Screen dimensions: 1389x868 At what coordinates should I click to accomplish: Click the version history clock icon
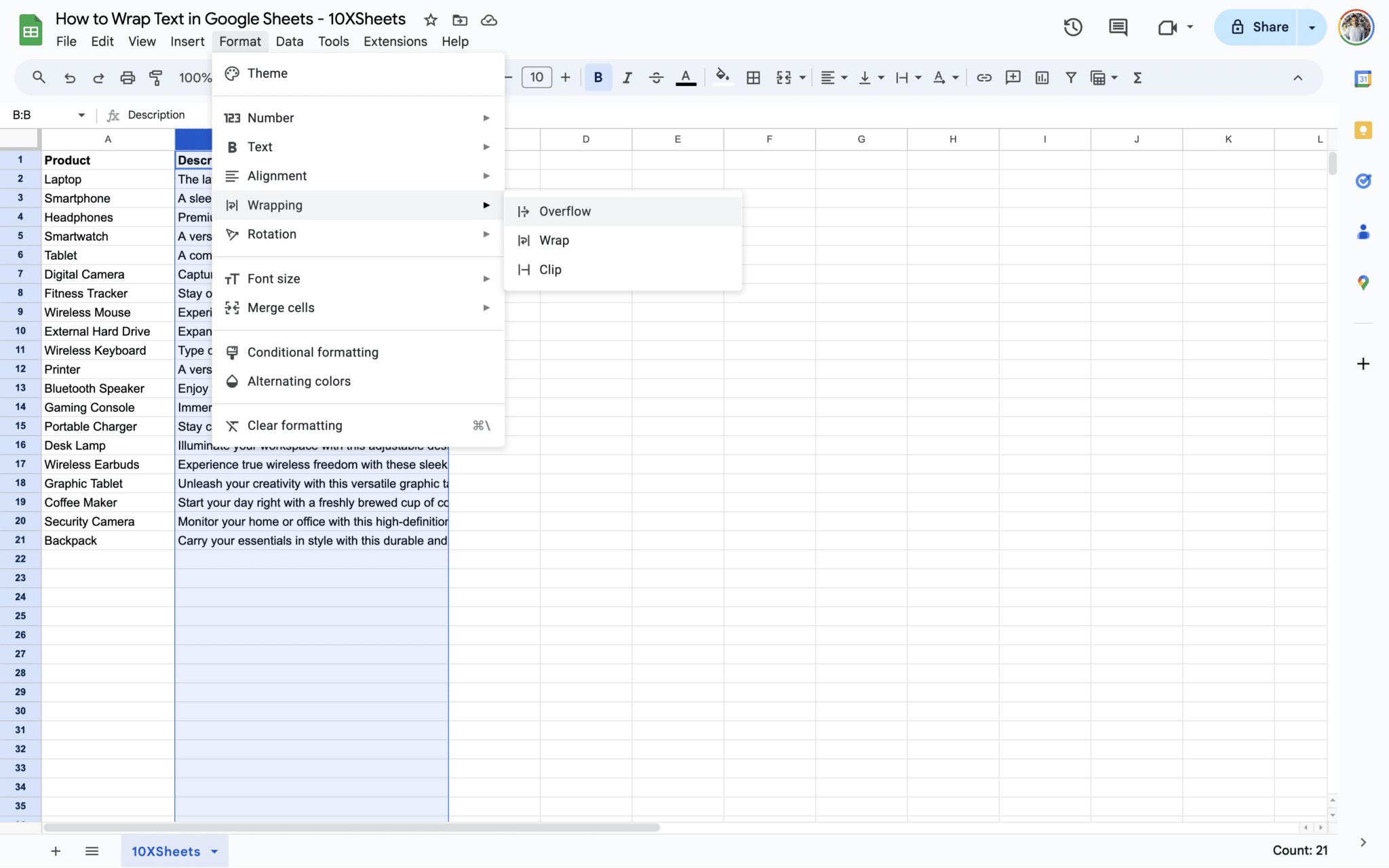tap(1072, 27)
